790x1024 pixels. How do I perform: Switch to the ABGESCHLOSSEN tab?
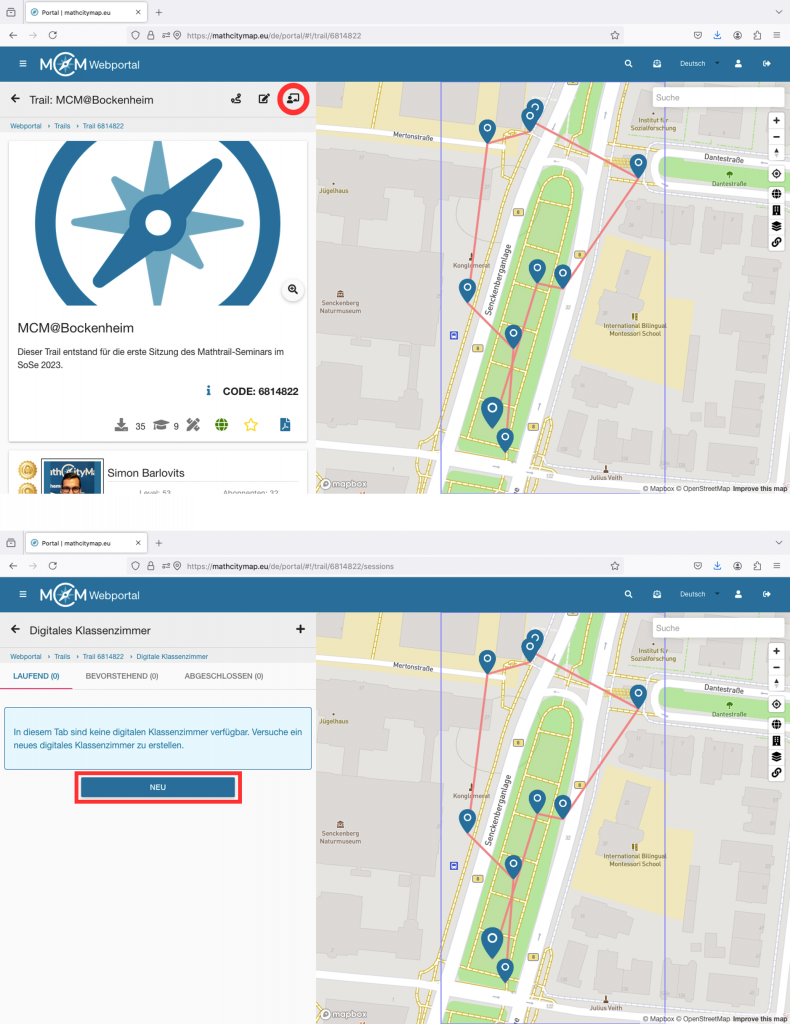tap(223, 676)
